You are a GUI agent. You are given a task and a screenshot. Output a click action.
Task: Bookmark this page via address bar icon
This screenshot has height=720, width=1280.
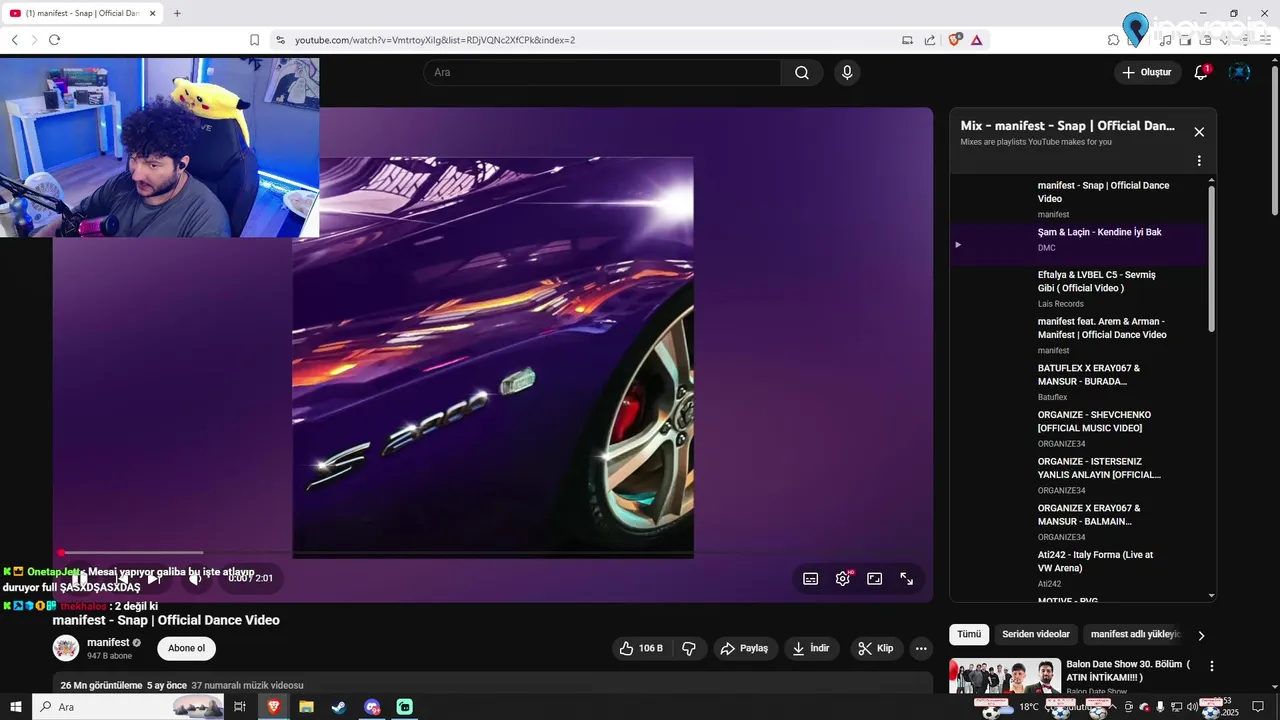coord(254,40)
